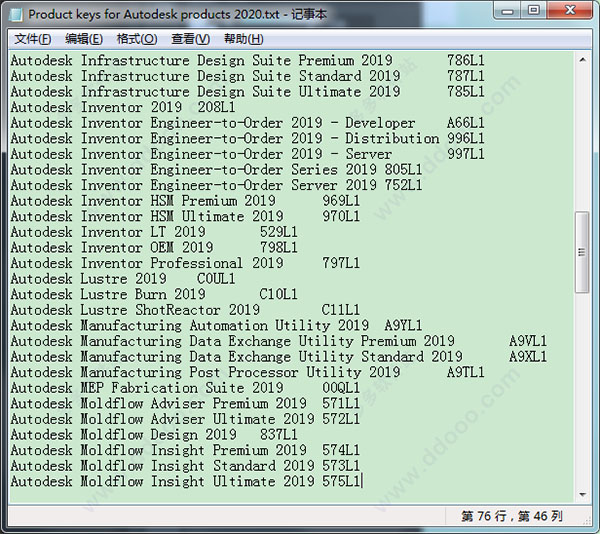
Task: Click Moldflow Design key 837L1
Action: pos(279,435)
